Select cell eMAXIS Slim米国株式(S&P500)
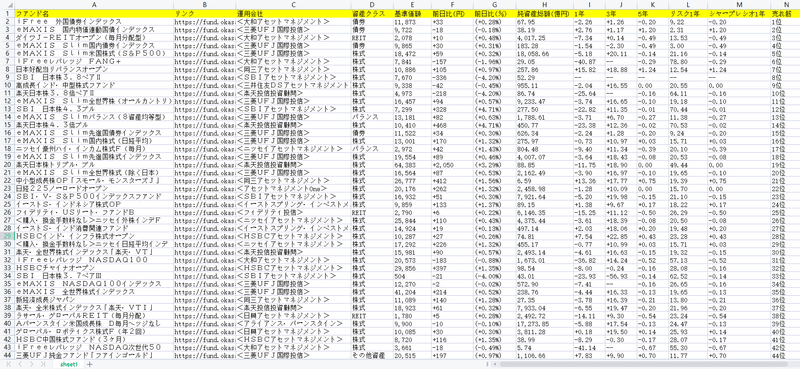Viewport: 800px width, 369px height. 94,53
